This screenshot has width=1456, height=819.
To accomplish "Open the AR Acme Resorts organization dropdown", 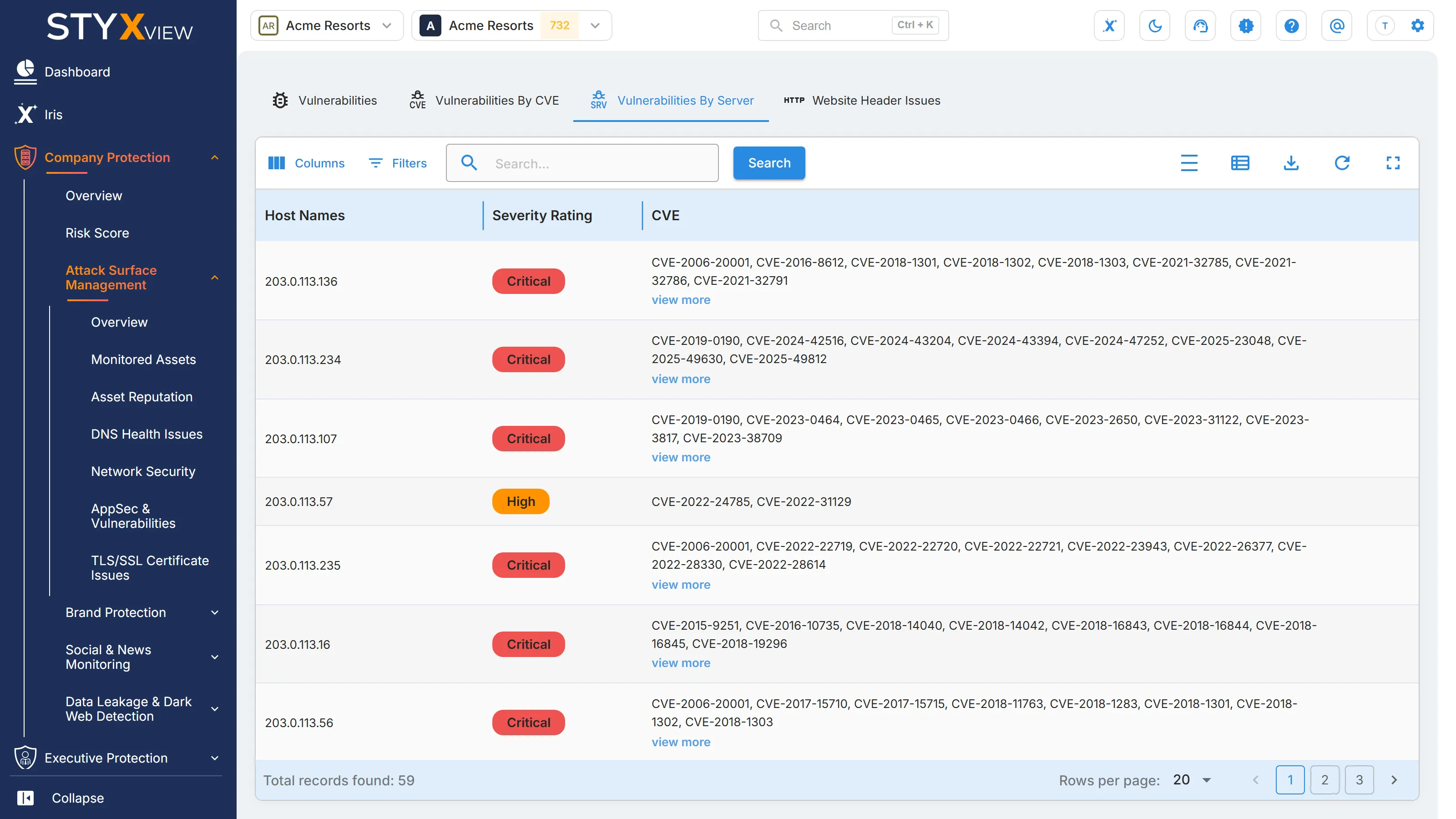I will coord(327,25).
